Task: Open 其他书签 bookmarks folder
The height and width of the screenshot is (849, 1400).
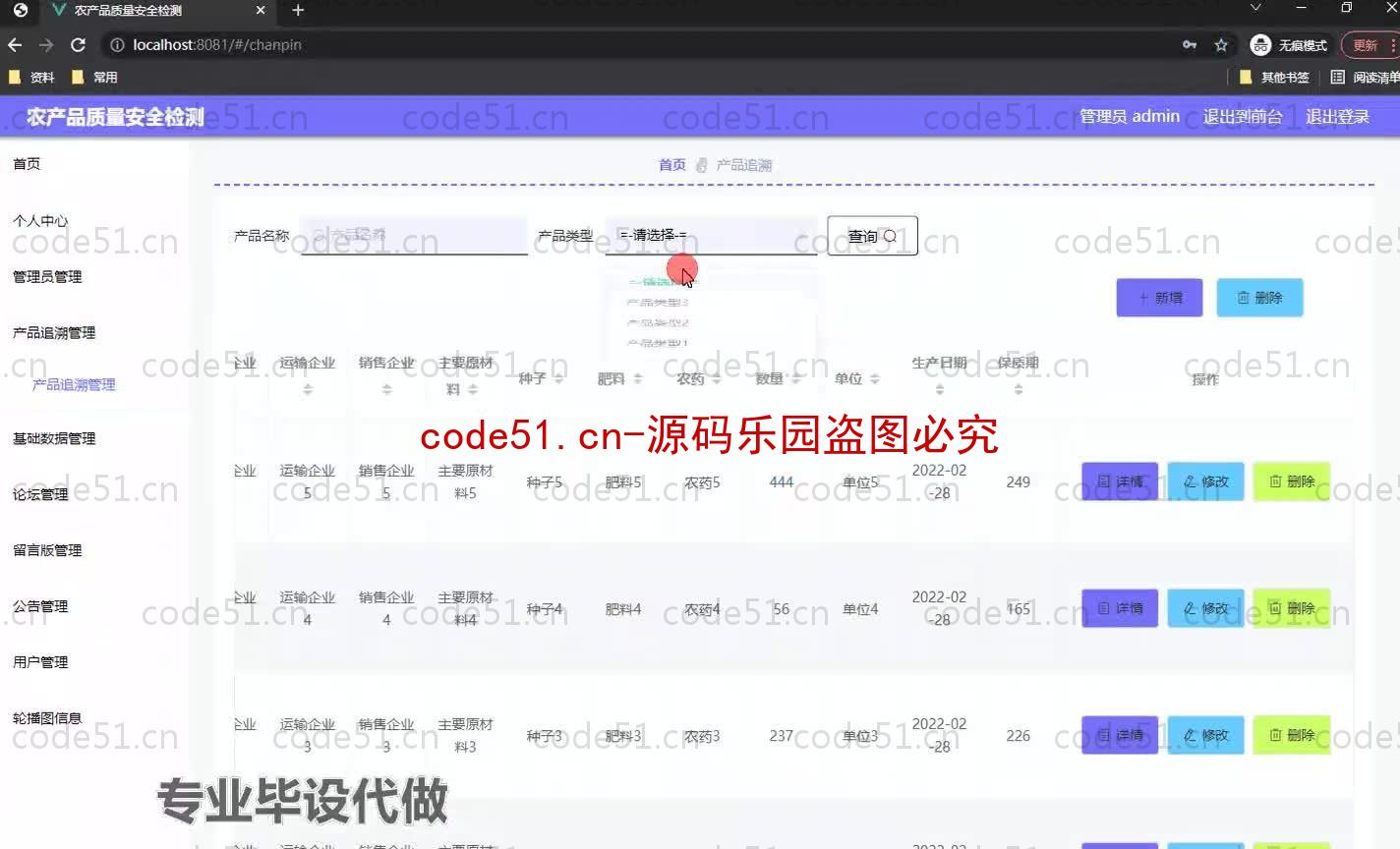Action: point(1274,77)
